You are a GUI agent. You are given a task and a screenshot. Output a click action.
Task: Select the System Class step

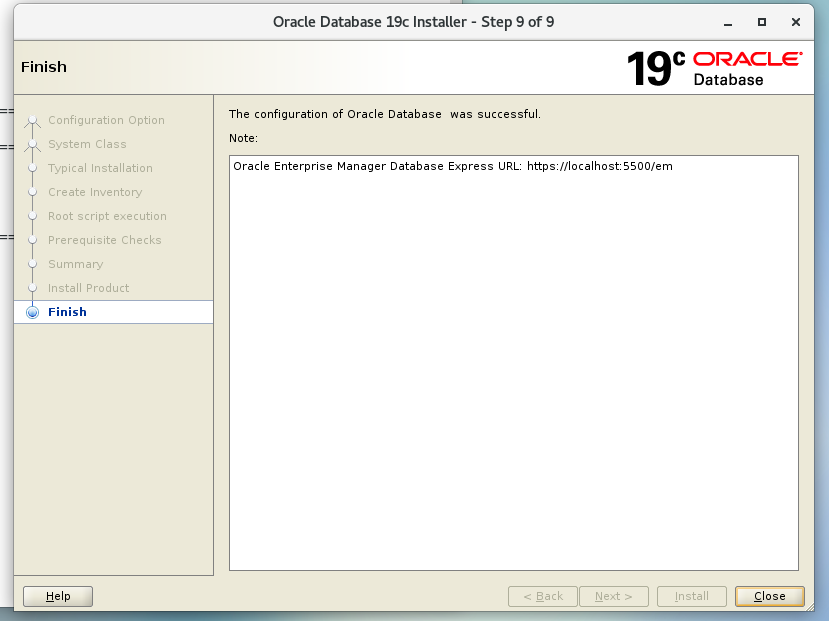tap(87, 144)
